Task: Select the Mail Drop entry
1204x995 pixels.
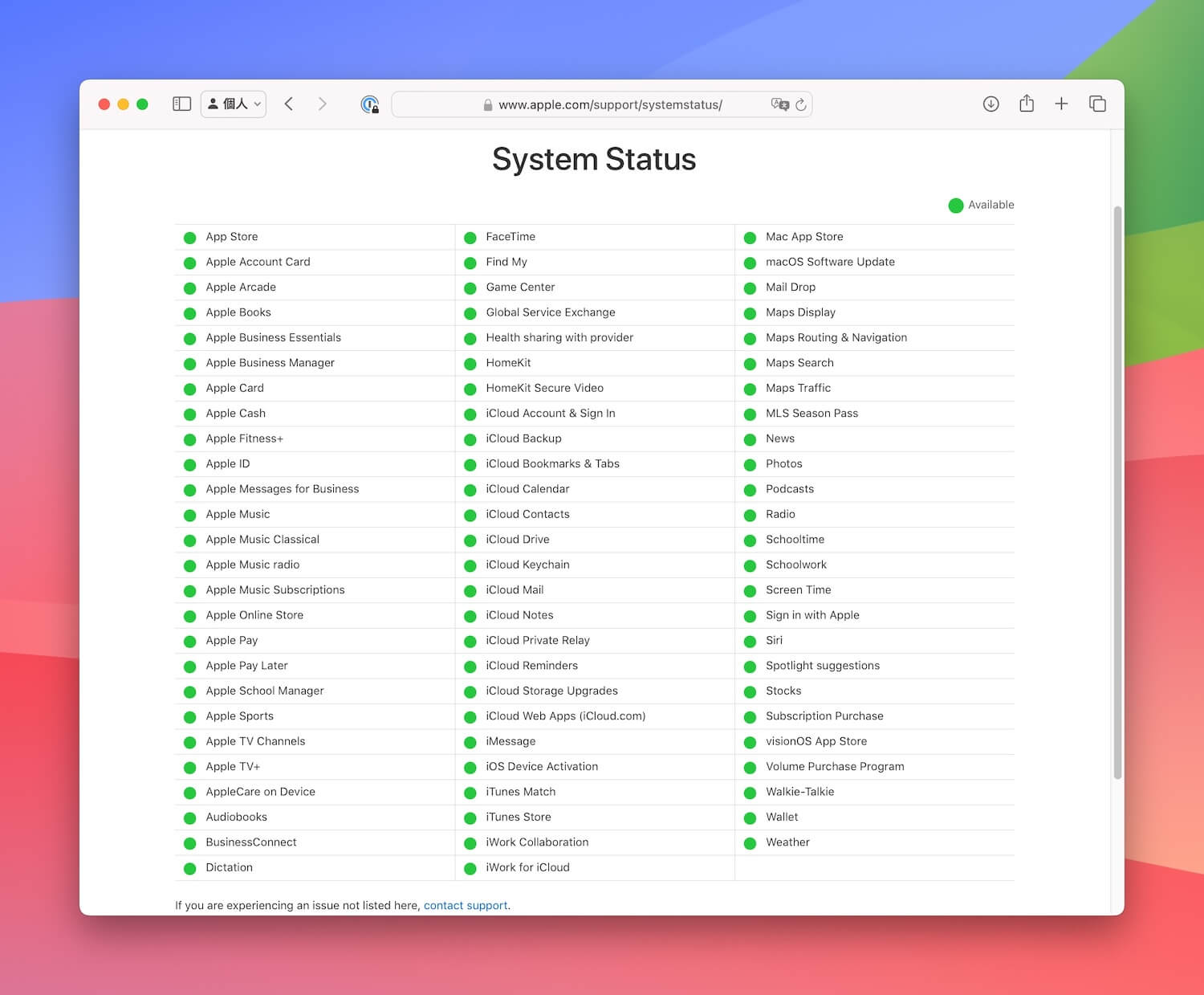Action: 791,287
